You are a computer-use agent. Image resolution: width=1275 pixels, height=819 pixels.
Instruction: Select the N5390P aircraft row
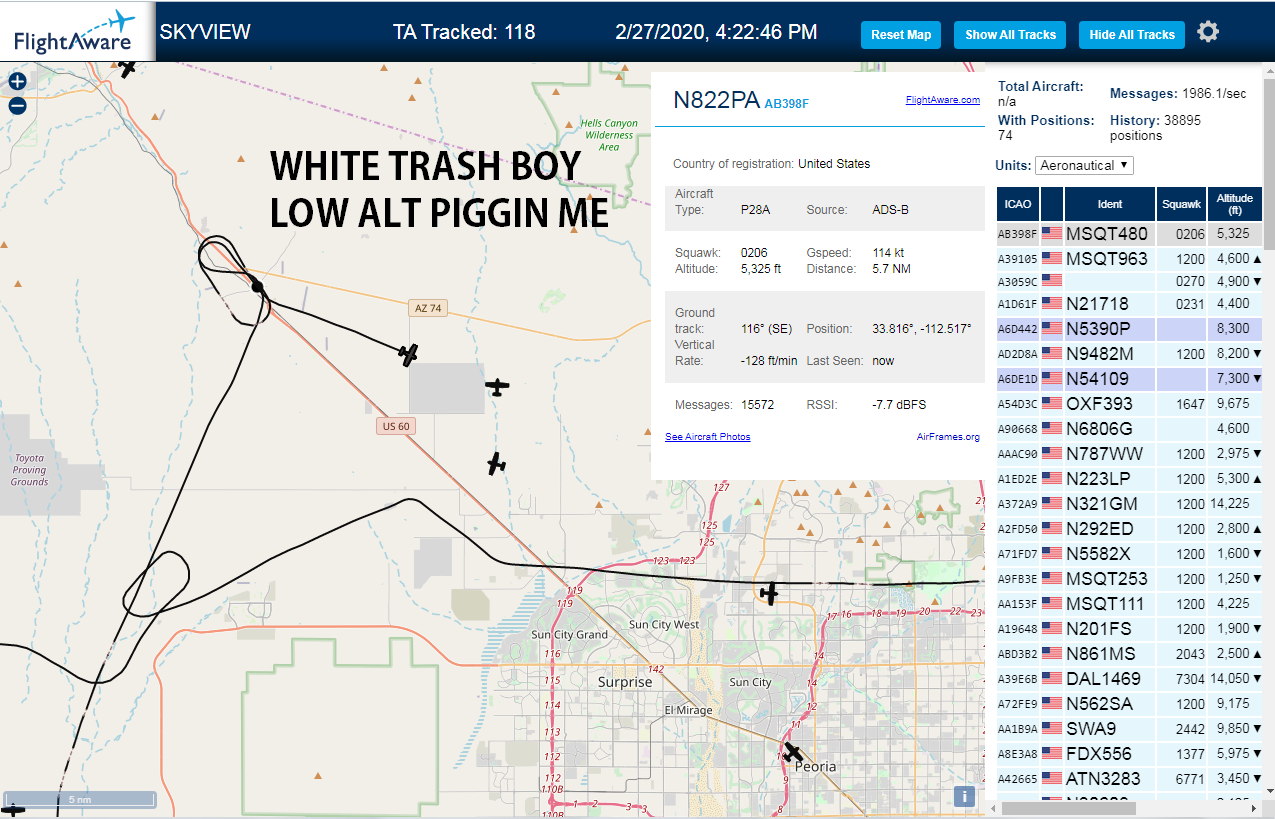[1130, 329]
